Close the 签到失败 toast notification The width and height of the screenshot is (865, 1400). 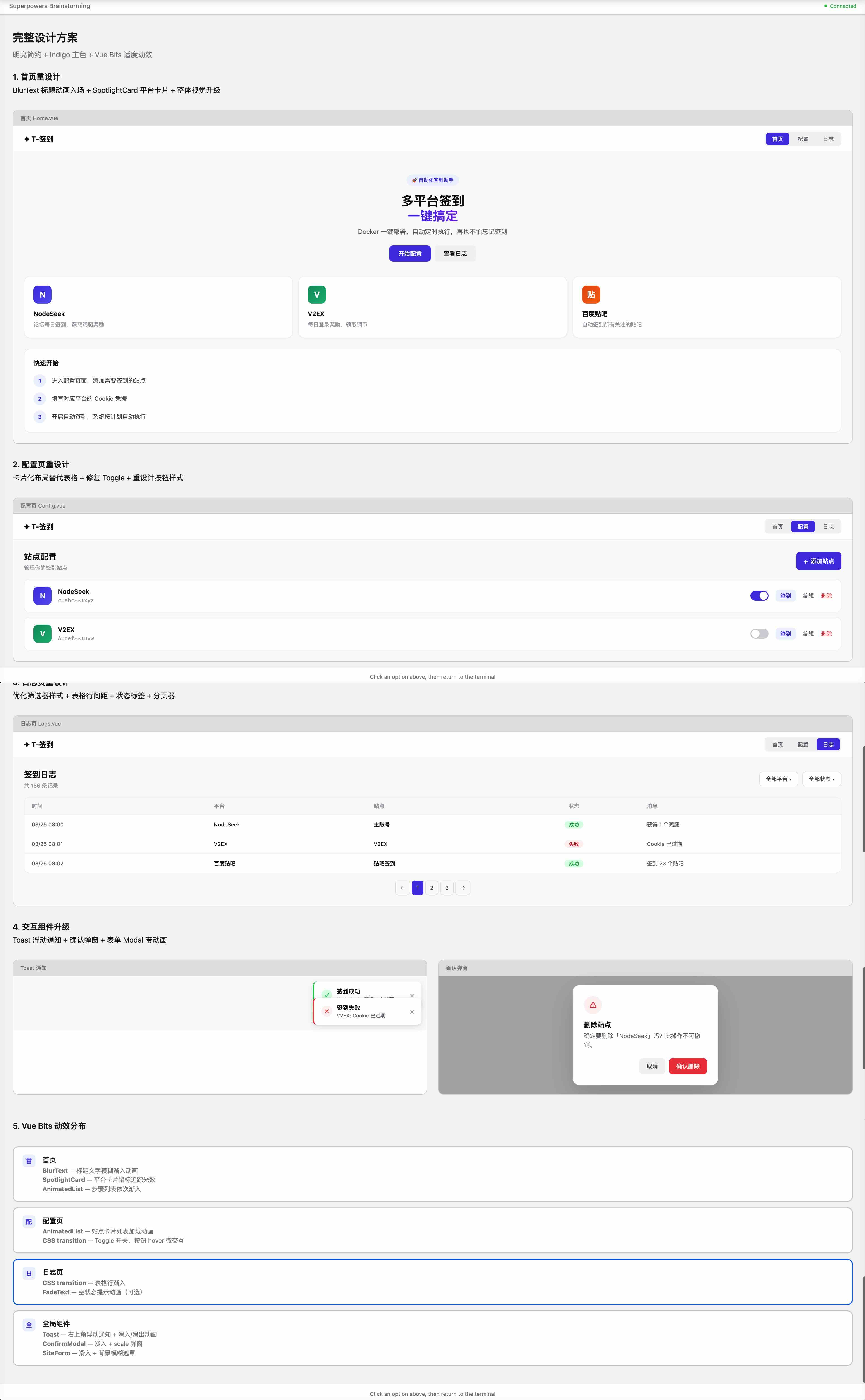pyautogui.click(x=412, y=1012)
